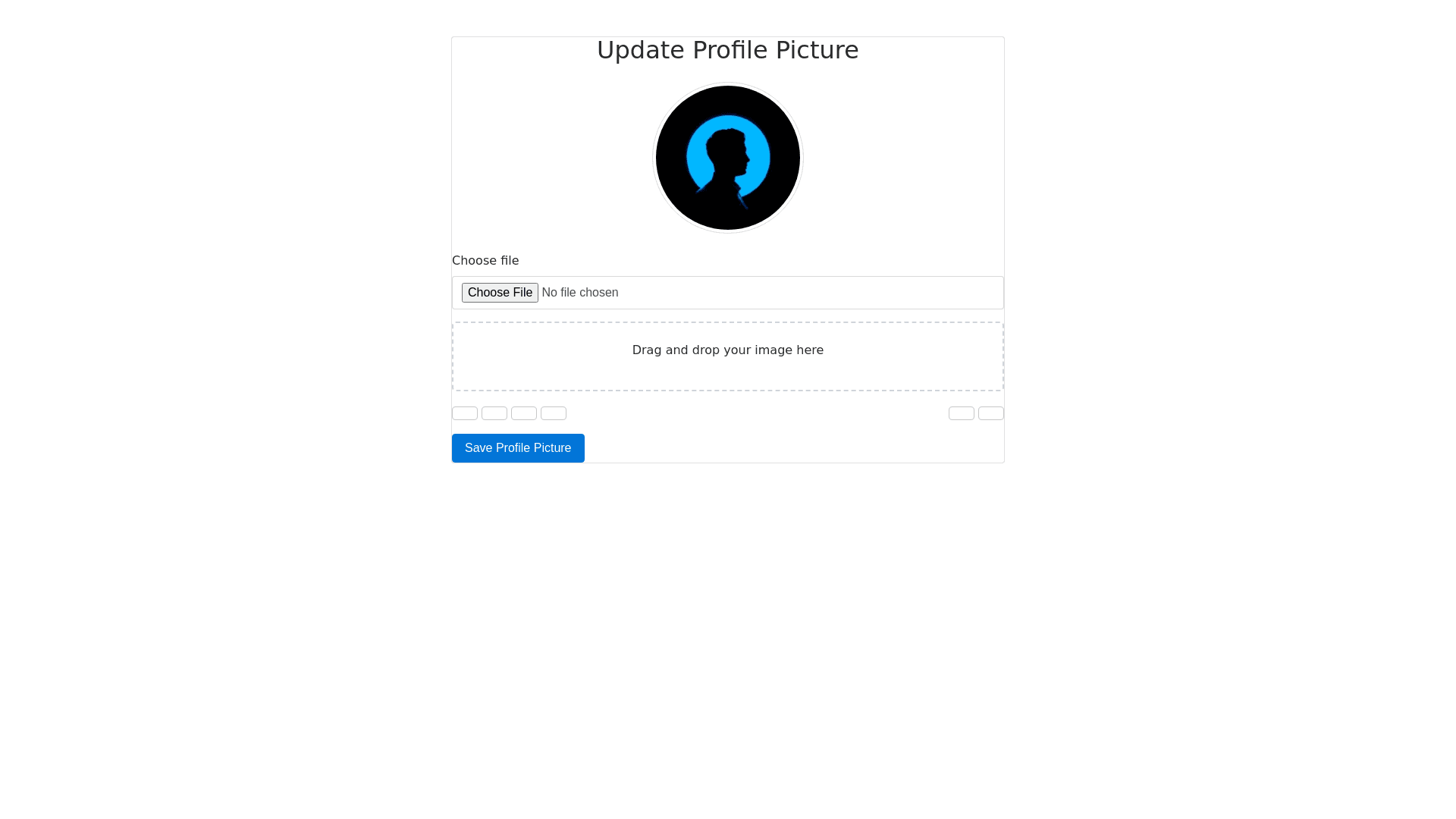Image resolution: width=1456 pixels, height=819 pixels.
Task: Click the second blank button from the right
Action: point(962,413)
